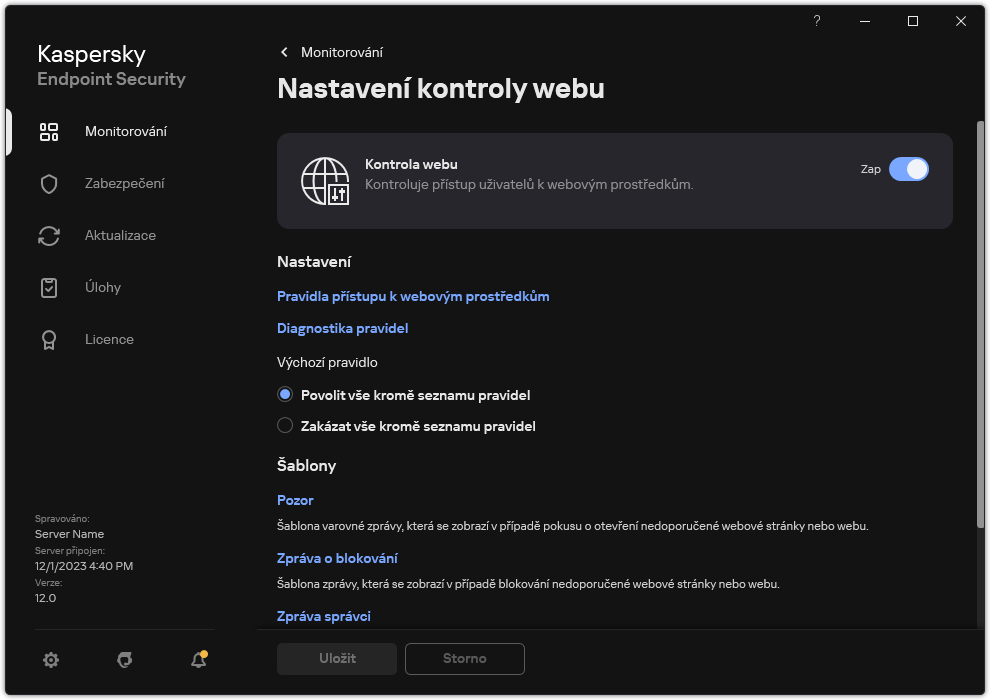Go back using the arrow beside Monitorování
This screenshot has height=700, width=990.
(x=284, y=52)
